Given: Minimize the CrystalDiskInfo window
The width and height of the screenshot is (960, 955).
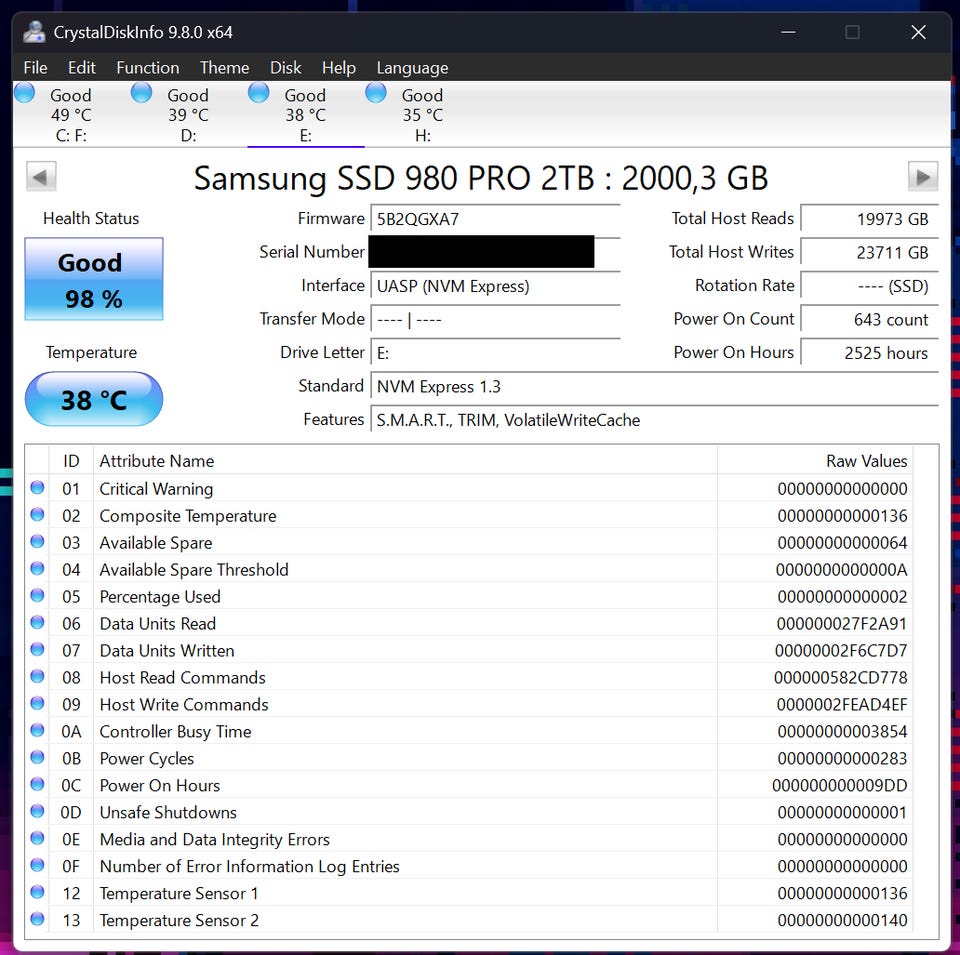Looking at the screenshot, I should coord(788,32).
